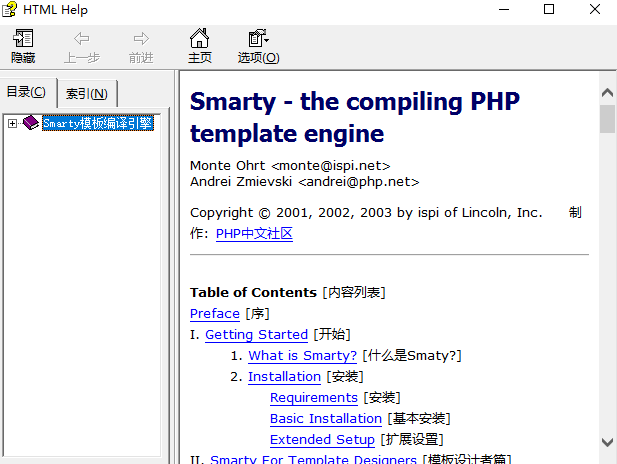Open the Options (选项) toolbar icon

[x=258, y=38]
